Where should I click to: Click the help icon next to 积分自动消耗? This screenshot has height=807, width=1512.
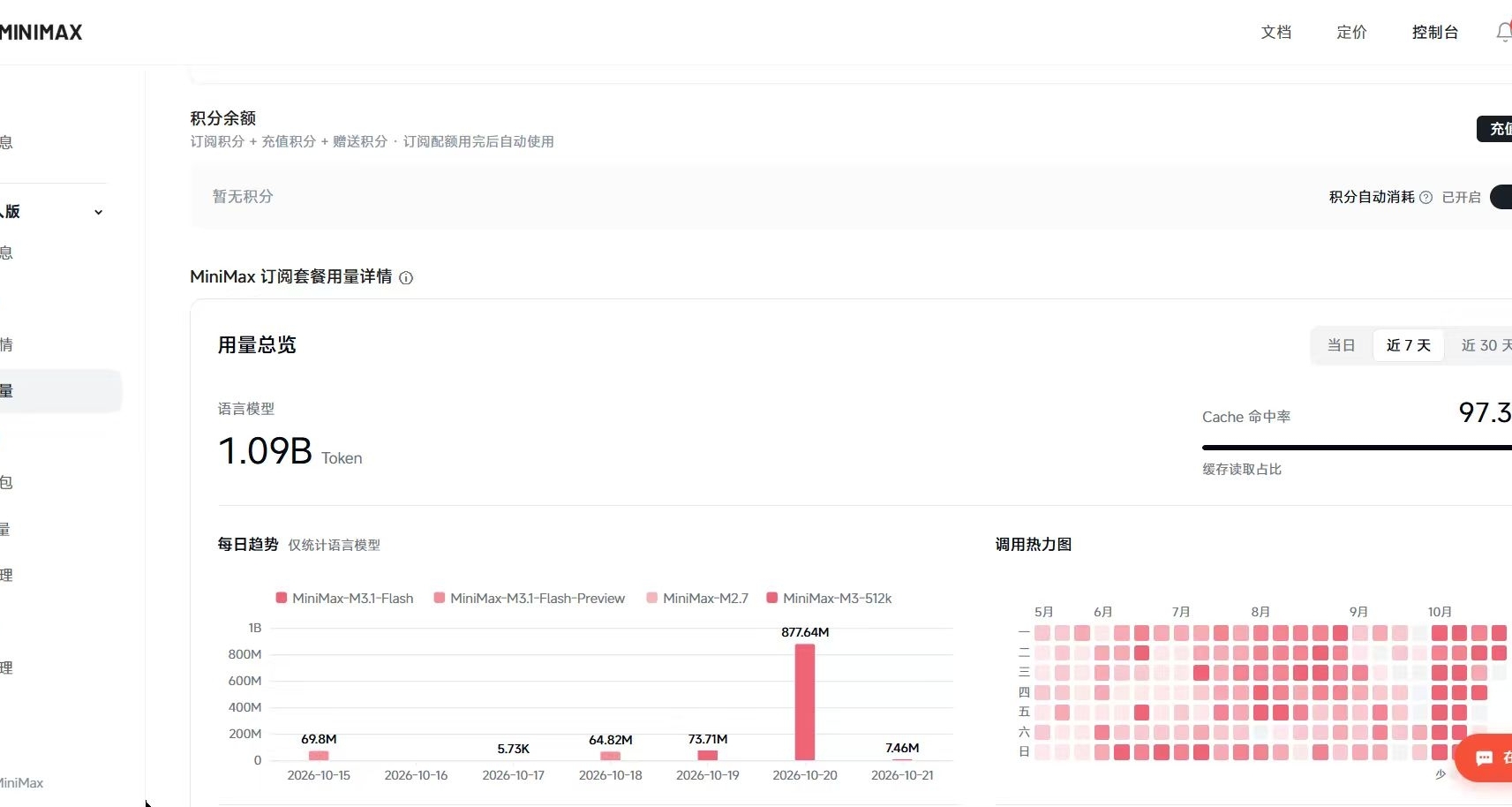[1425, 197]
